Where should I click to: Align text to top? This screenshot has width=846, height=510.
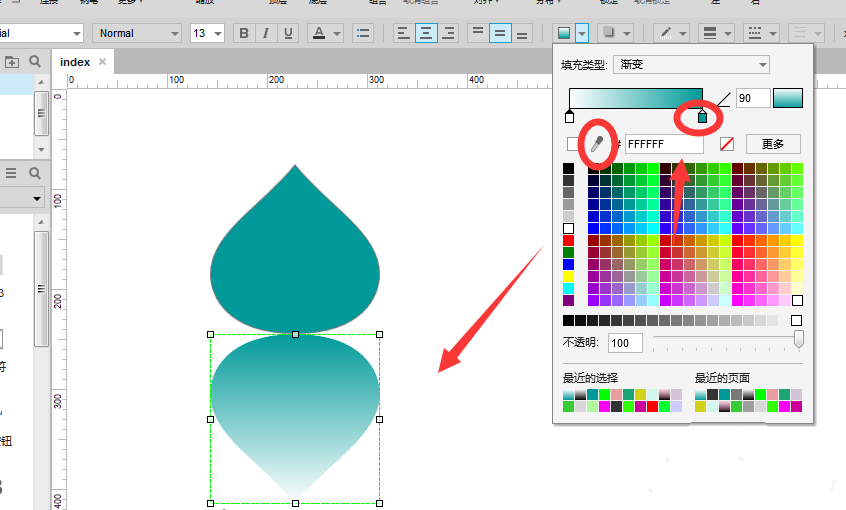coord(478,33)
